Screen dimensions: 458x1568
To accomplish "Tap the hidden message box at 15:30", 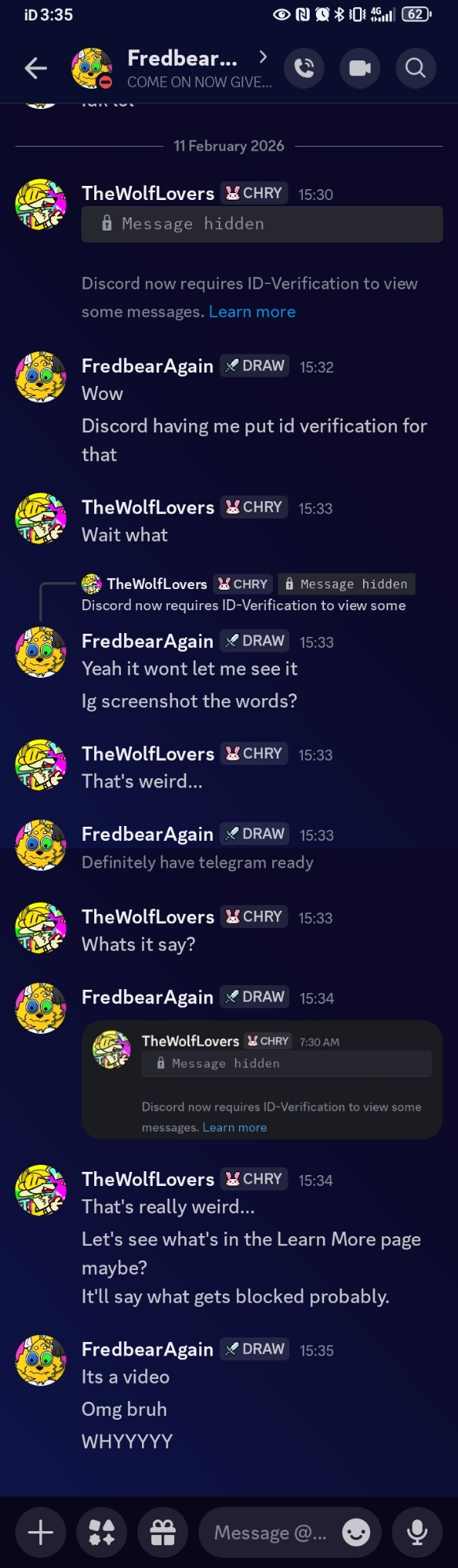I will coord(262,224).
